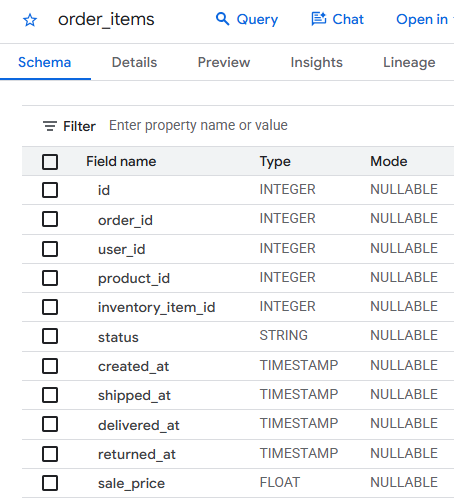454x501 pixels.
Task: Click the NULLABLE mode of id
Action: [404, 189]
